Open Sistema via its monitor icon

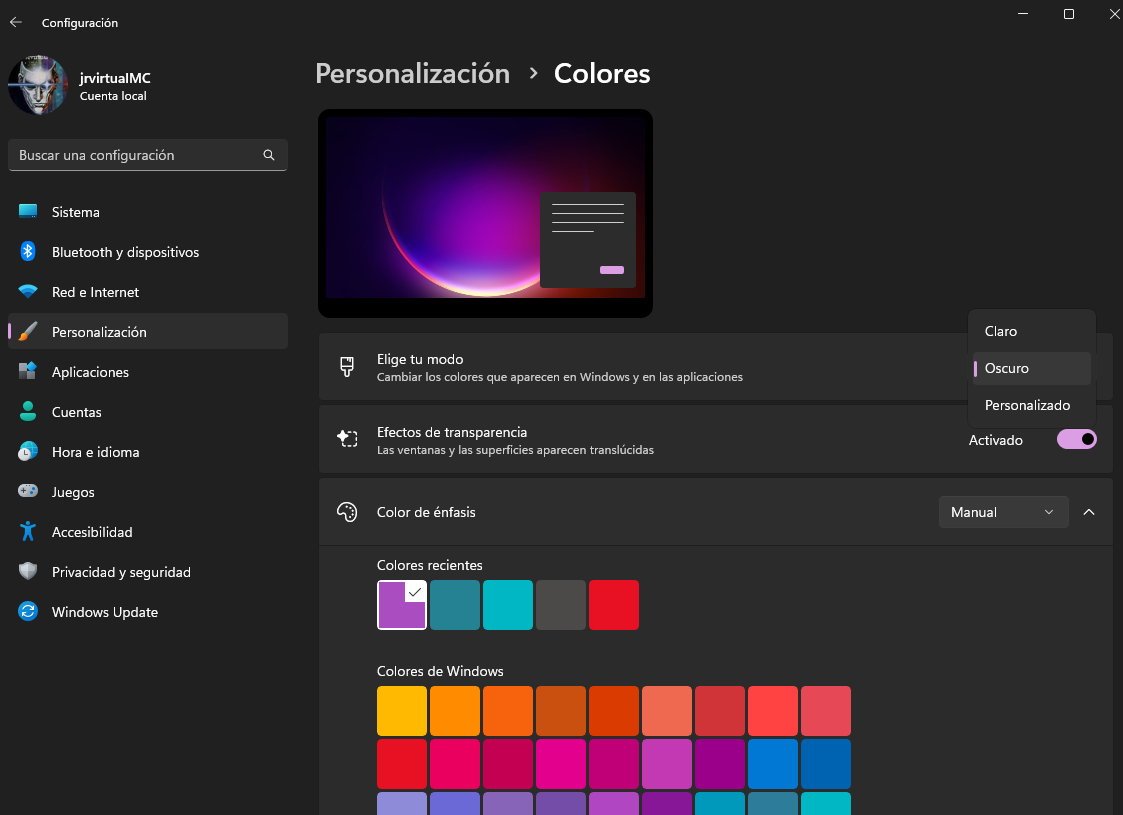point(28,211)
